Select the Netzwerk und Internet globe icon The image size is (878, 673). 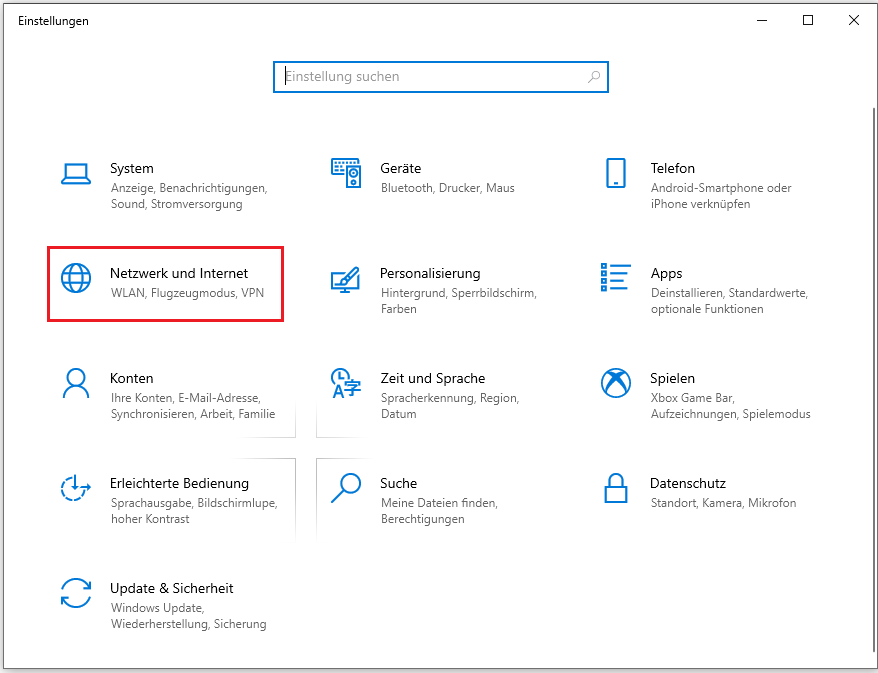pyautogui.click(x=76, y=278)
